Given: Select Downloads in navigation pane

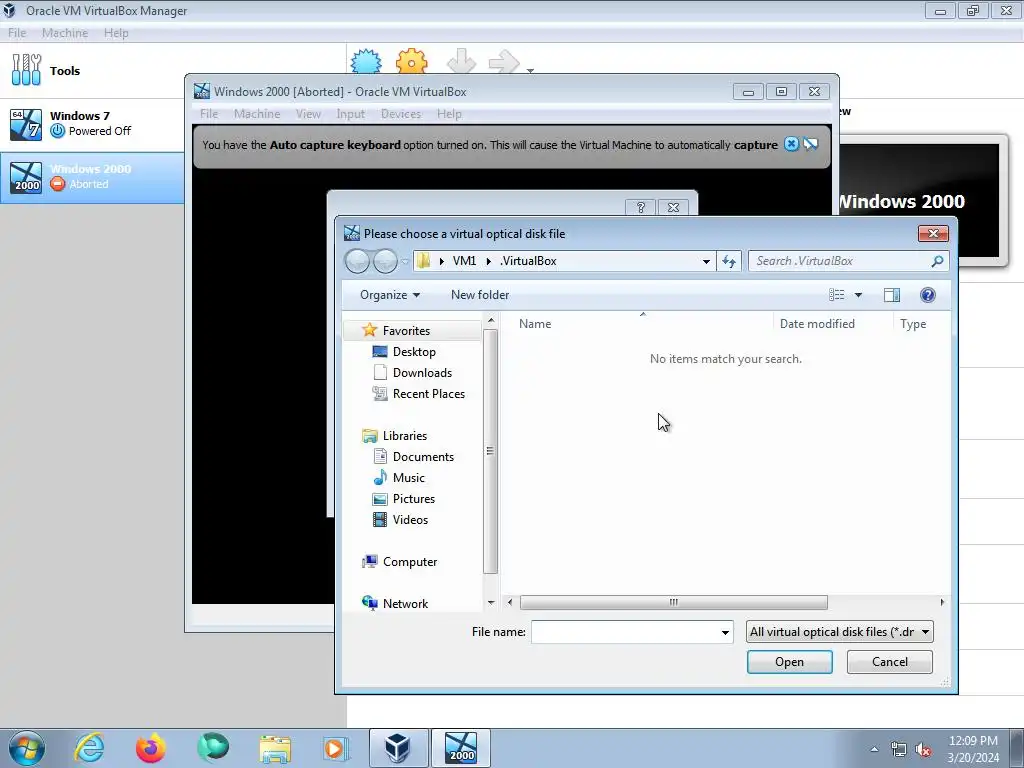Looking at the screenshot, I should point(423,372).
